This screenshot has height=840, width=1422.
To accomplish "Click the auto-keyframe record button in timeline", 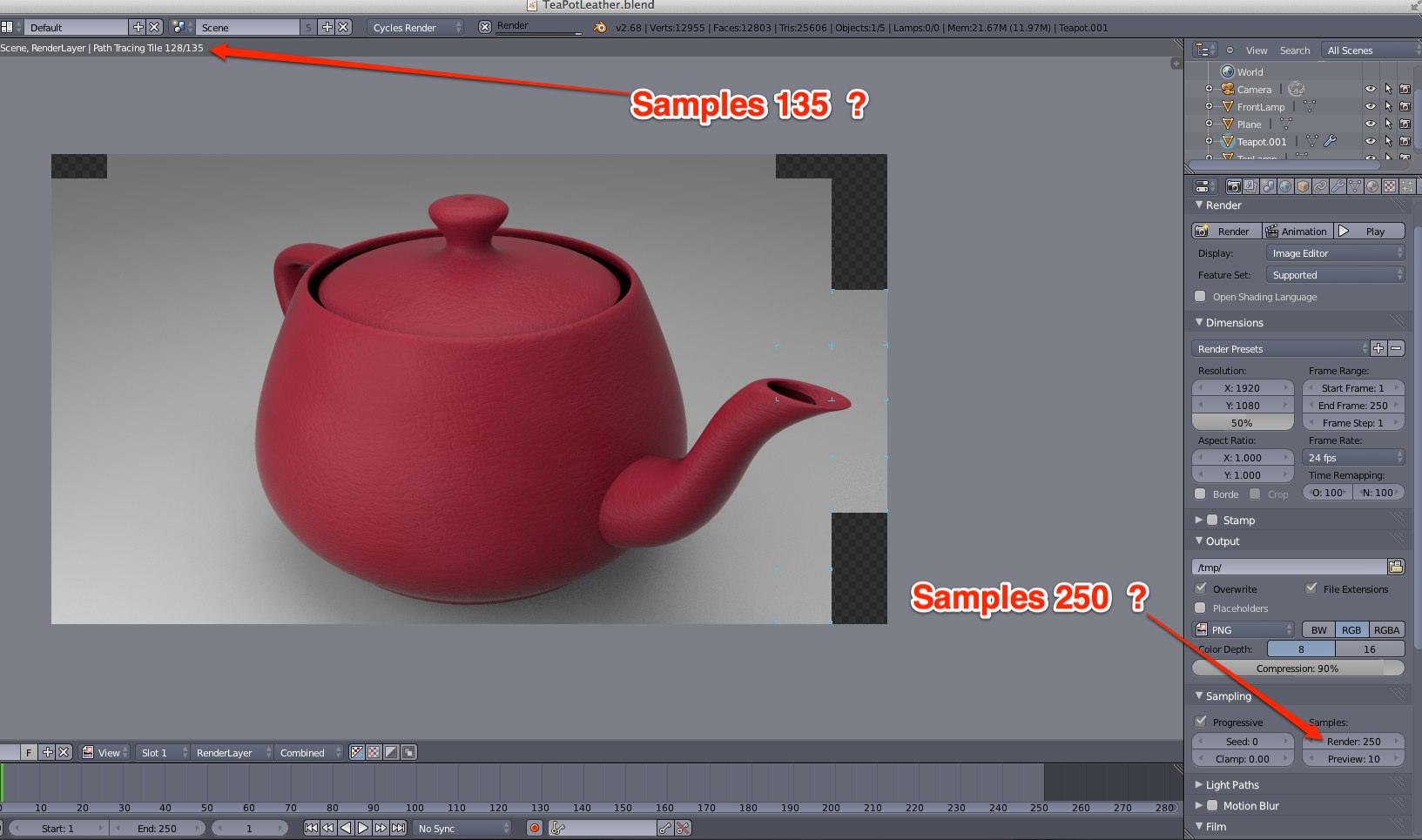I will (535, 828).
